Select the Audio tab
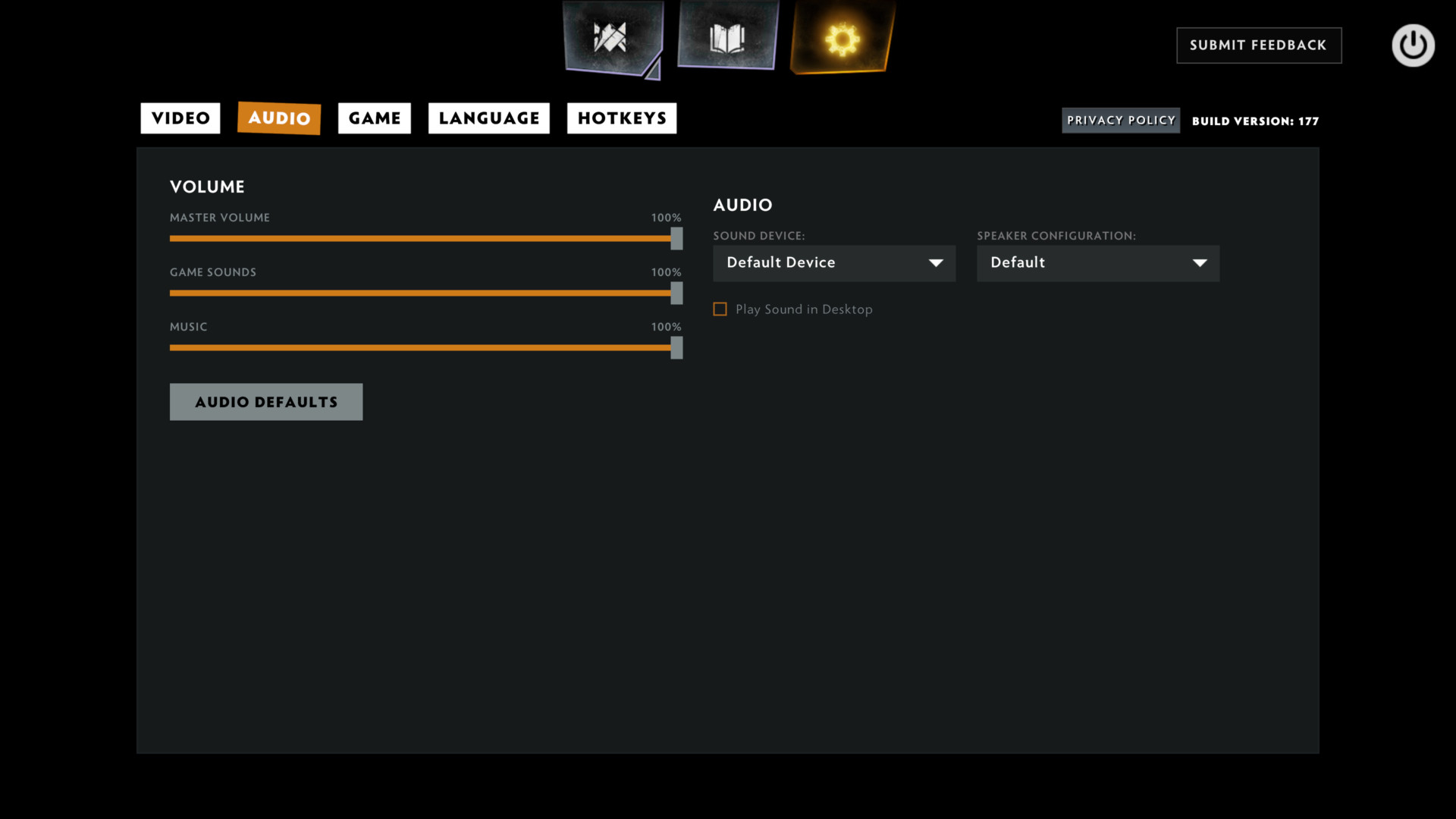This screenshot has height=819, width=1456. tap(279, 118)
